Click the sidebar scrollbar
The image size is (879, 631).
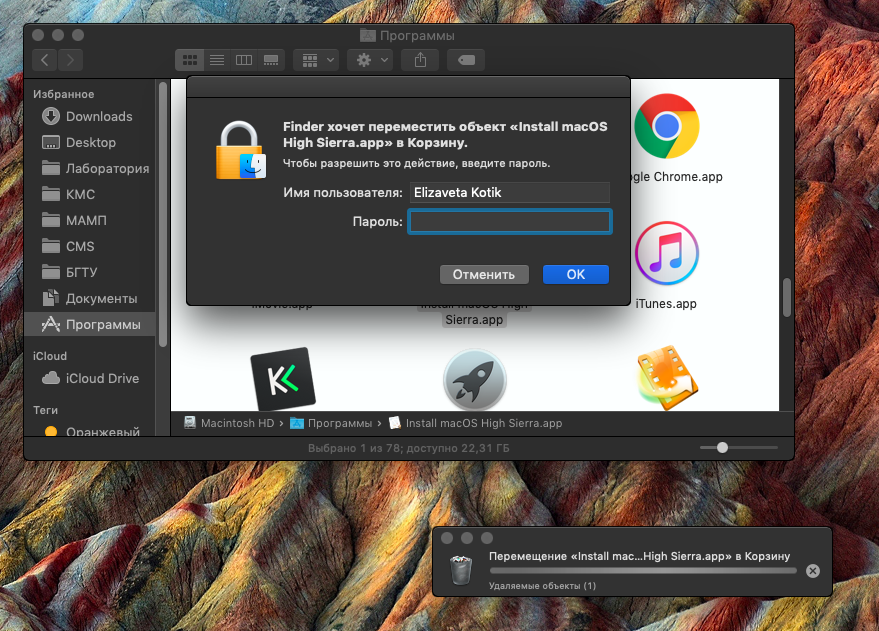point(163,215)
